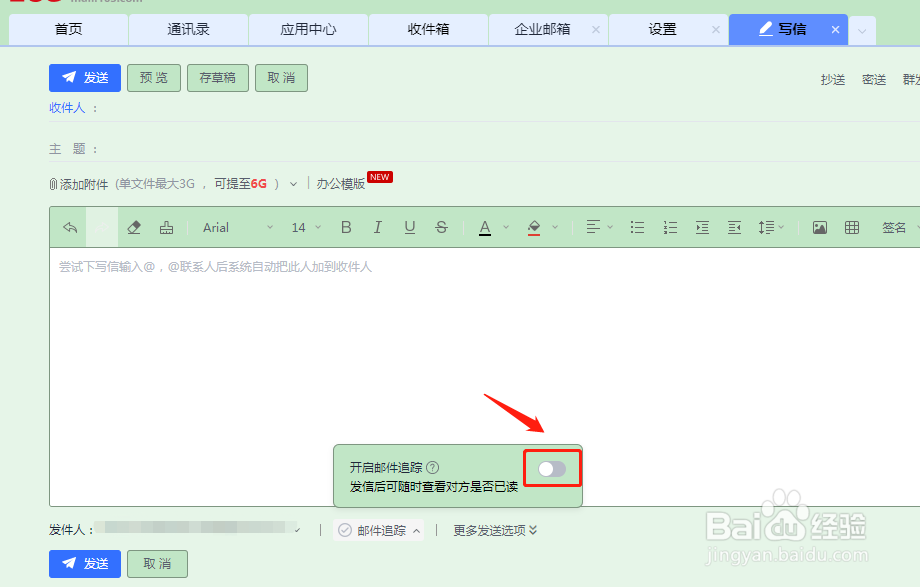Viewport: 920px width, 587px height.
Task: Click the bottom 取消 button
Action: tap(157, 564)
